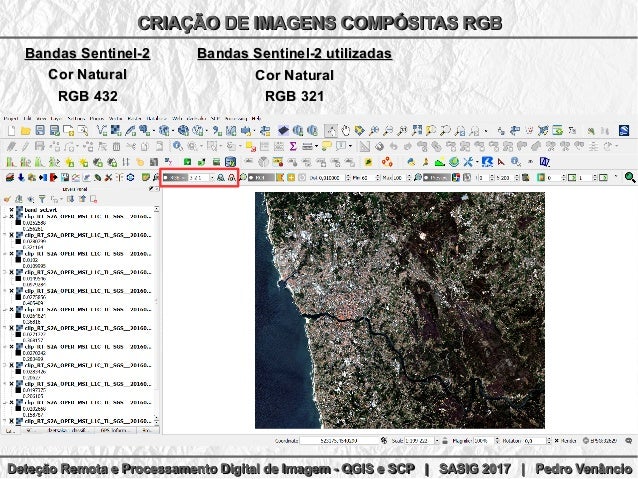Click the Zoom Last icon
This screenshot has height=479, width=638.
point(460,131)
